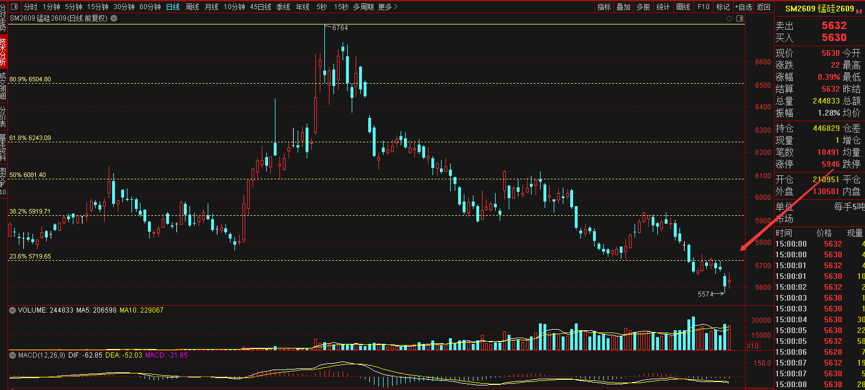Image resolution: width=865 pixels, height=390 pixels.
Task: Switch to 年线 yearly chart
Action: [x=302, y=7]
